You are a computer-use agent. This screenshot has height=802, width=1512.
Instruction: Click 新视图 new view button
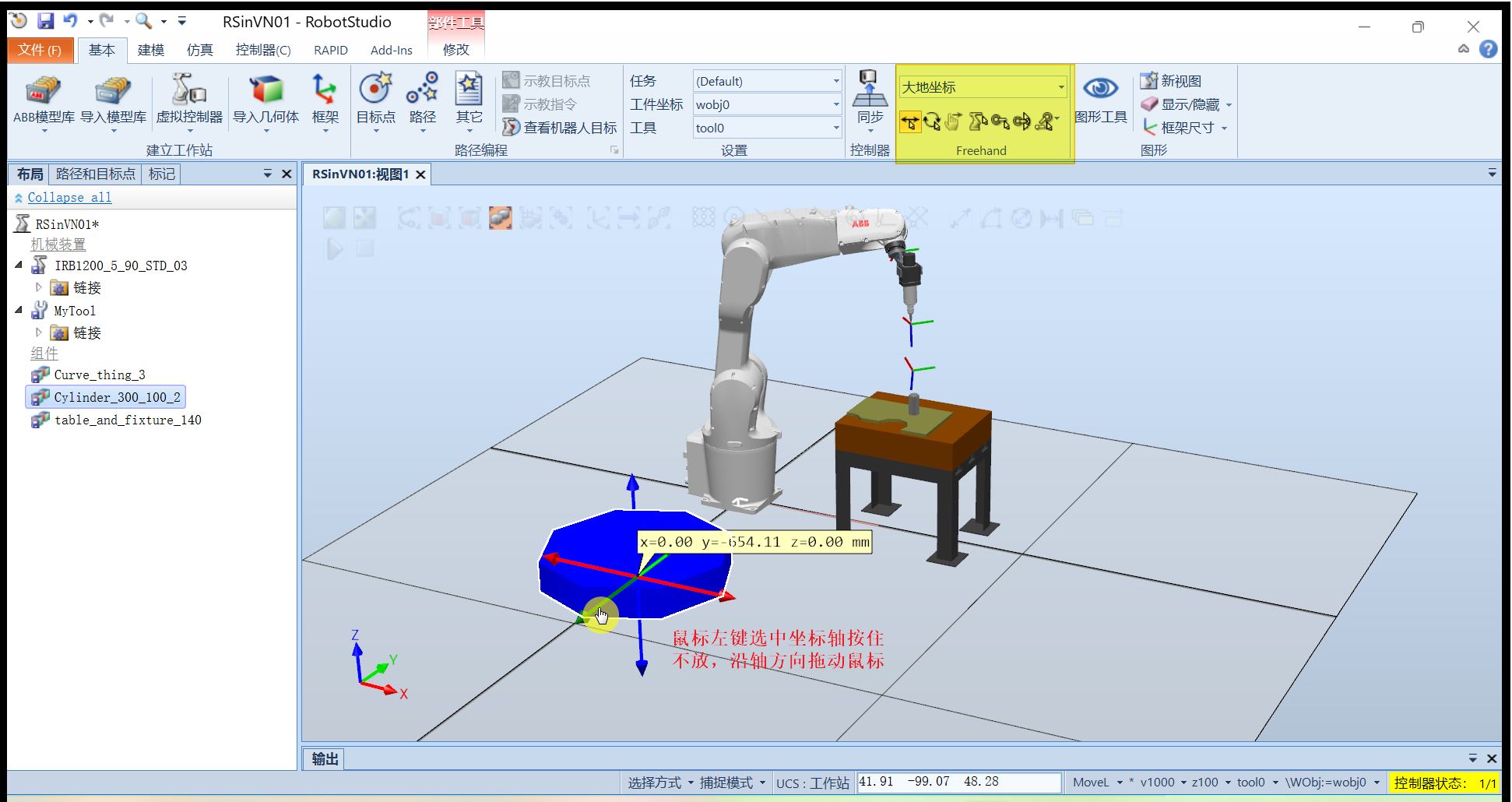point(1171,81)
